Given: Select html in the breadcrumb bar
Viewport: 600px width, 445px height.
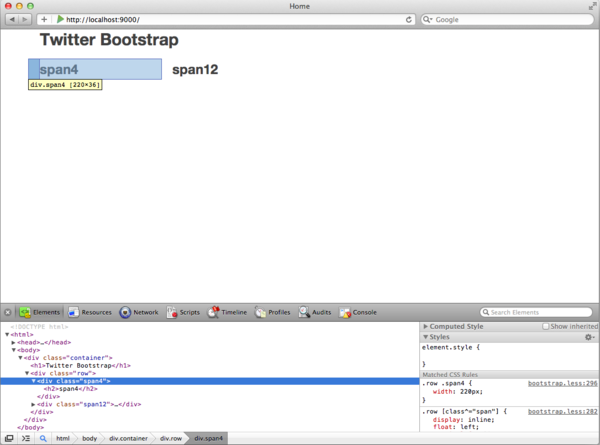Looking at the screenshot, I should point(63,438).
